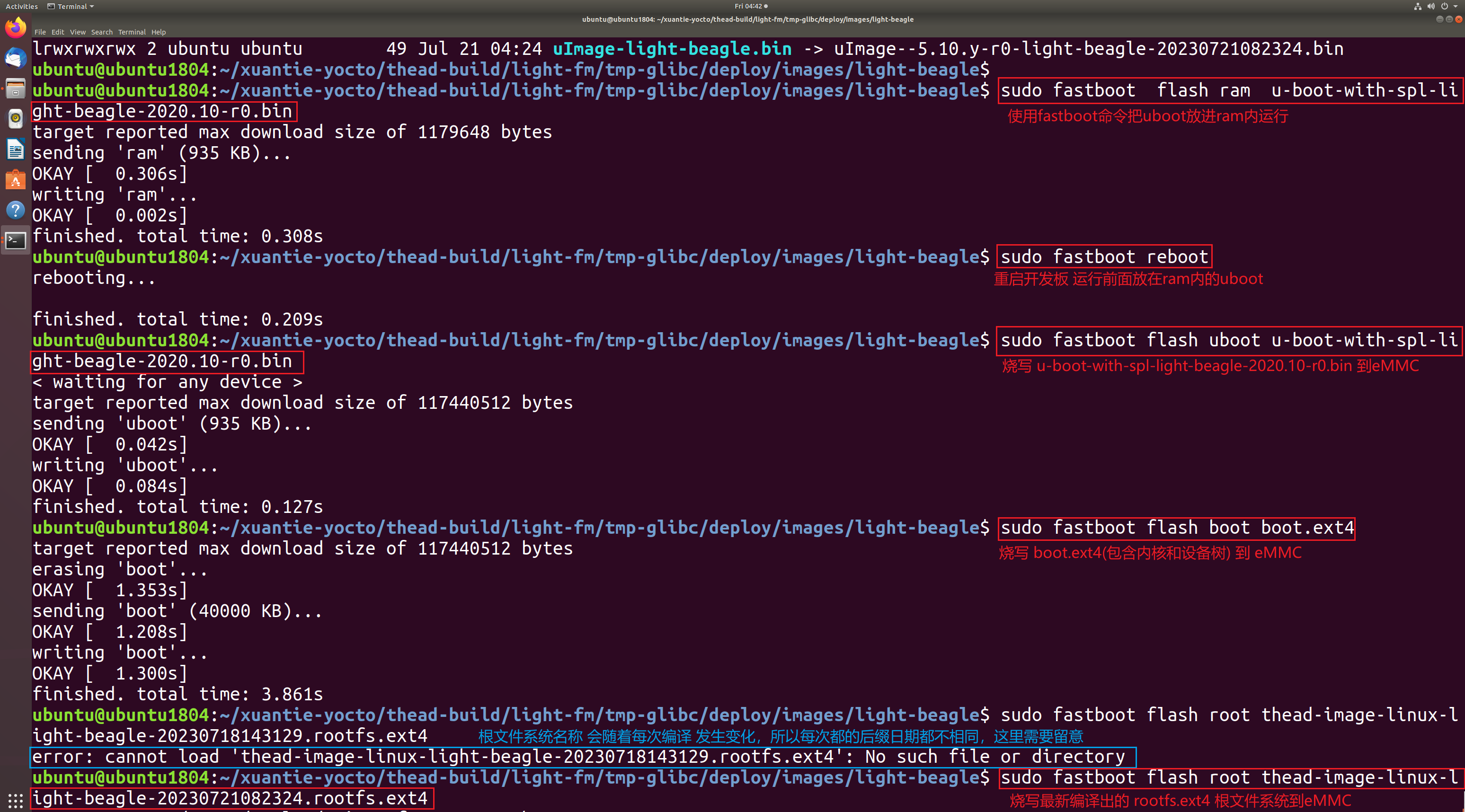The image size is (1465, 812).
Task: Open Firefox from the dock
Action: (15, 26)
